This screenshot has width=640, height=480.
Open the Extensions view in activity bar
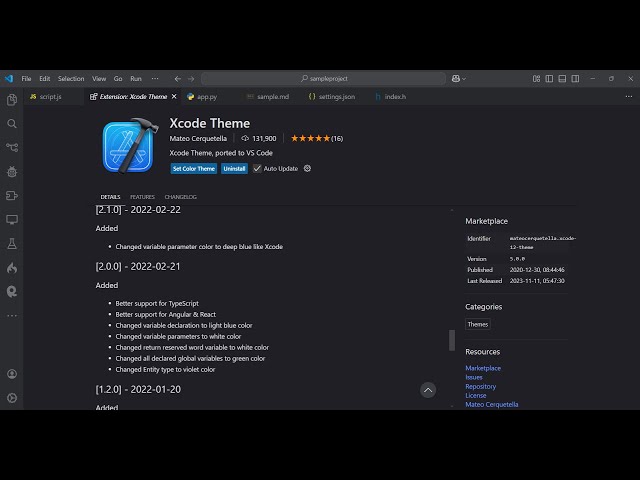pos(12,196)
